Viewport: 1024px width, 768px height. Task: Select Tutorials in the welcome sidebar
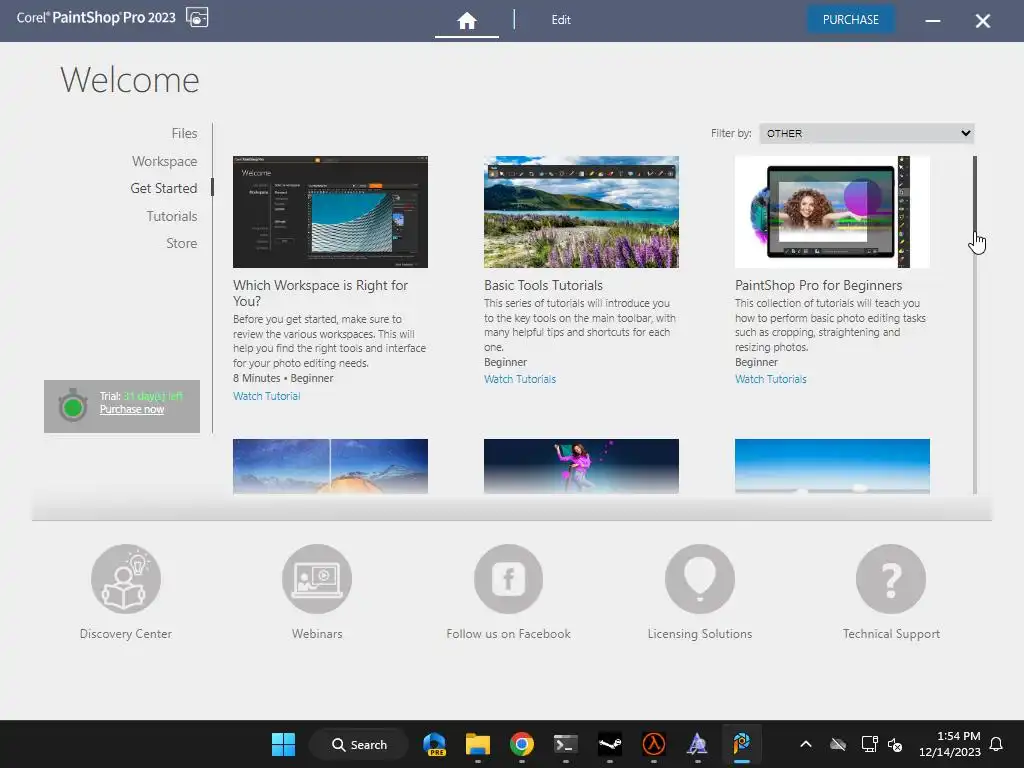(172, 216)
